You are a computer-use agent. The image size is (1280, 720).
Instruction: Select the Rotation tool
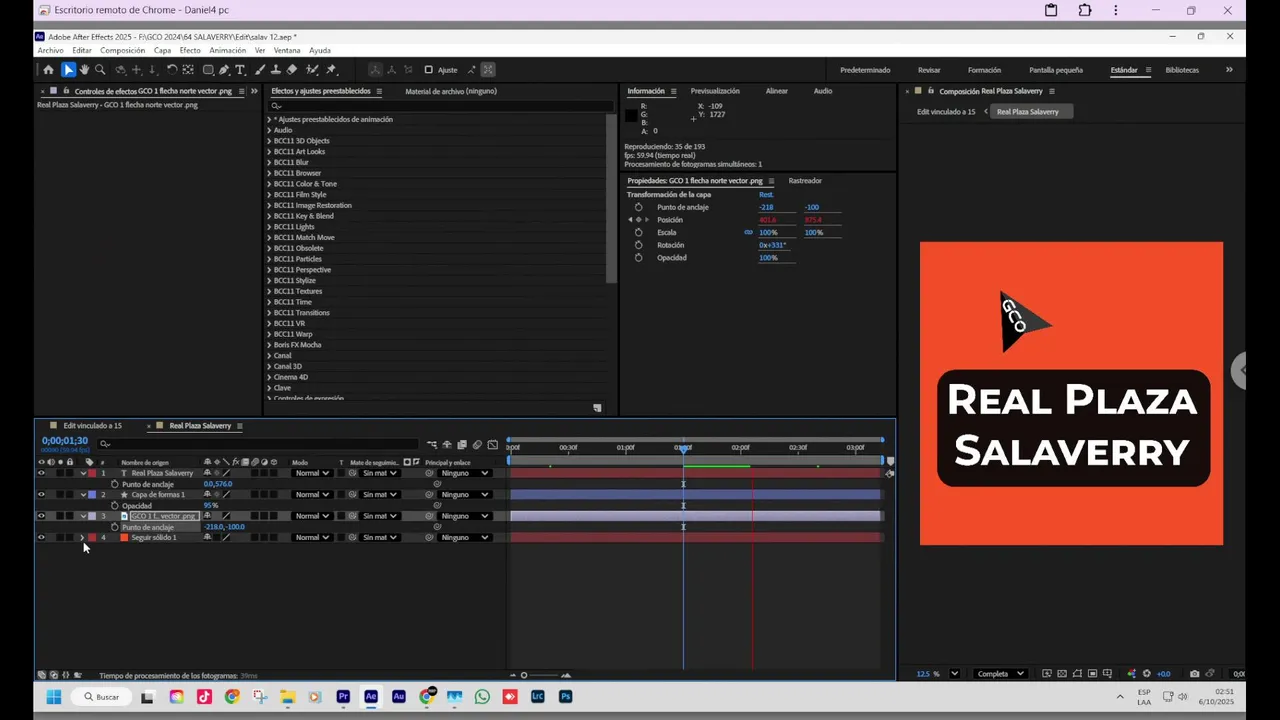[x=172, y=70]
